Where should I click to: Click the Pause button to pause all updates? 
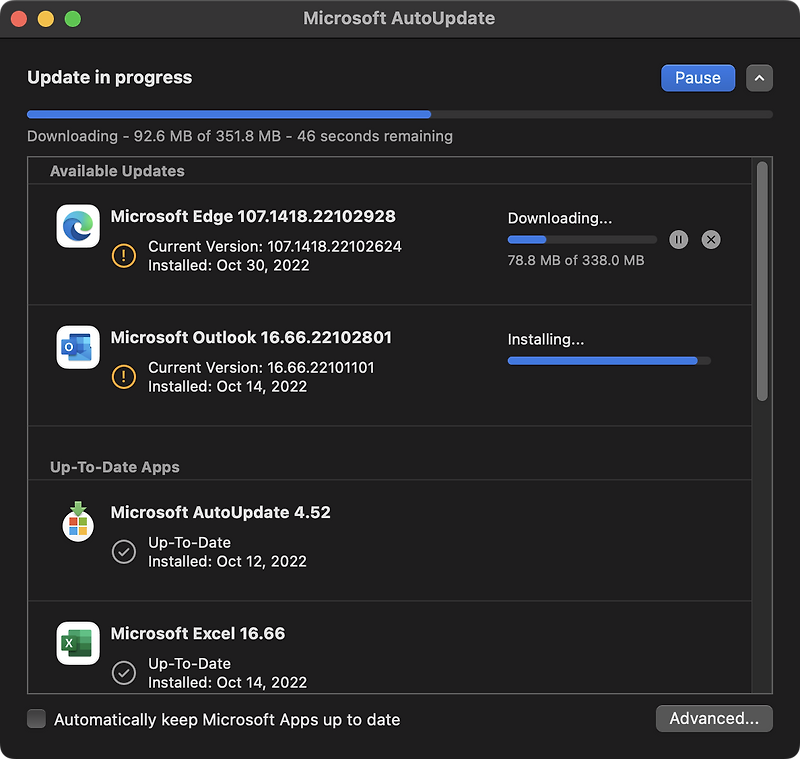(698, 78)
